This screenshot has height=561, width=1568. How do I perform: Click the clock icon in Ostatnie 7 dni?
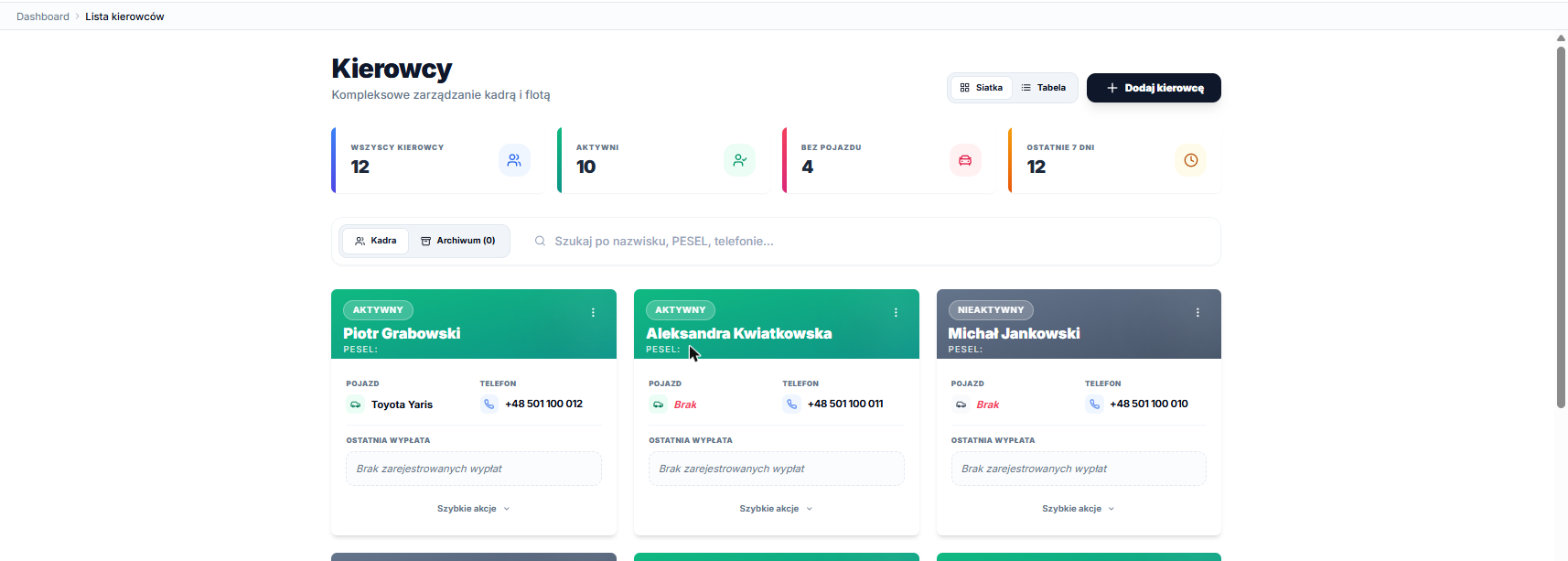tap(1190, 160)
